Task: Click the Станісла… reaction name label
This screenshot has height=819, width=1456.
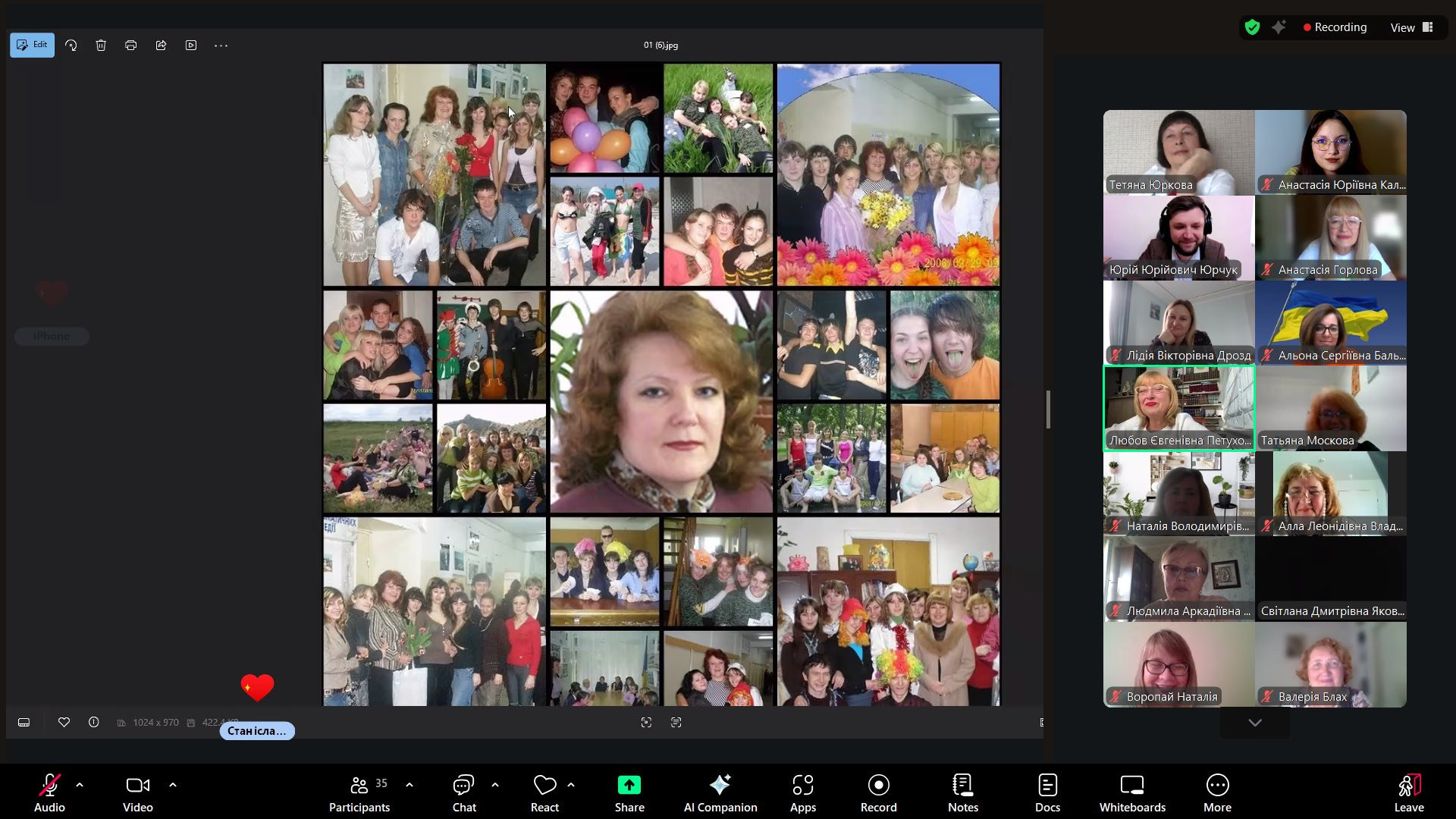Action: (257, 731)
